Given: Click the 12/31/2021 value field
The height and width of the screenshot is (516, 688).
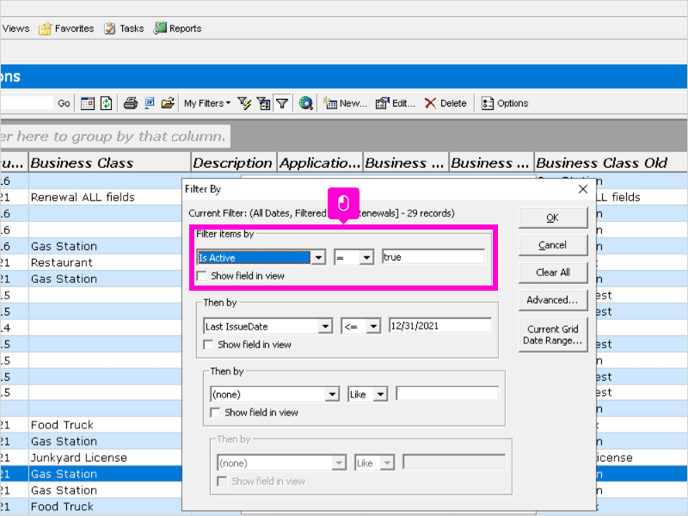Looking at the screenshot, I should [440, 326].
